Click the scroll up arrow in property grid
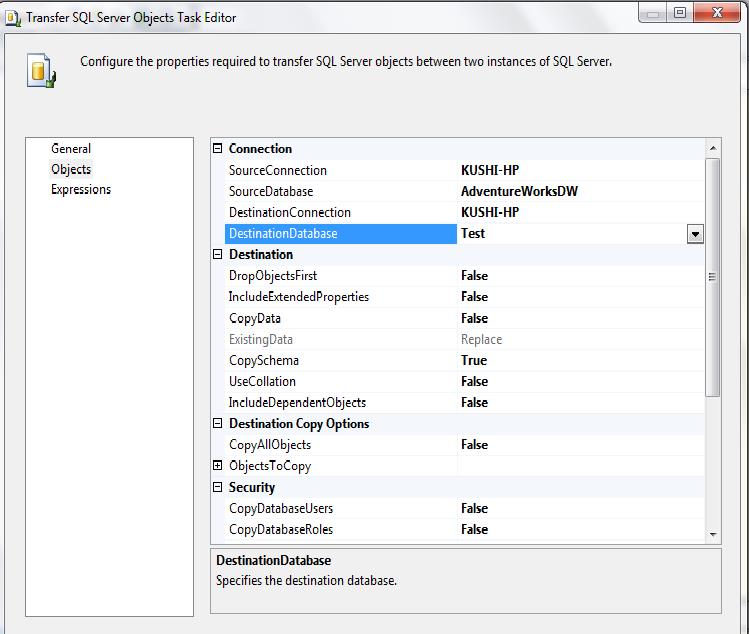This screenshot has width=749, height=634. (713, 149)
